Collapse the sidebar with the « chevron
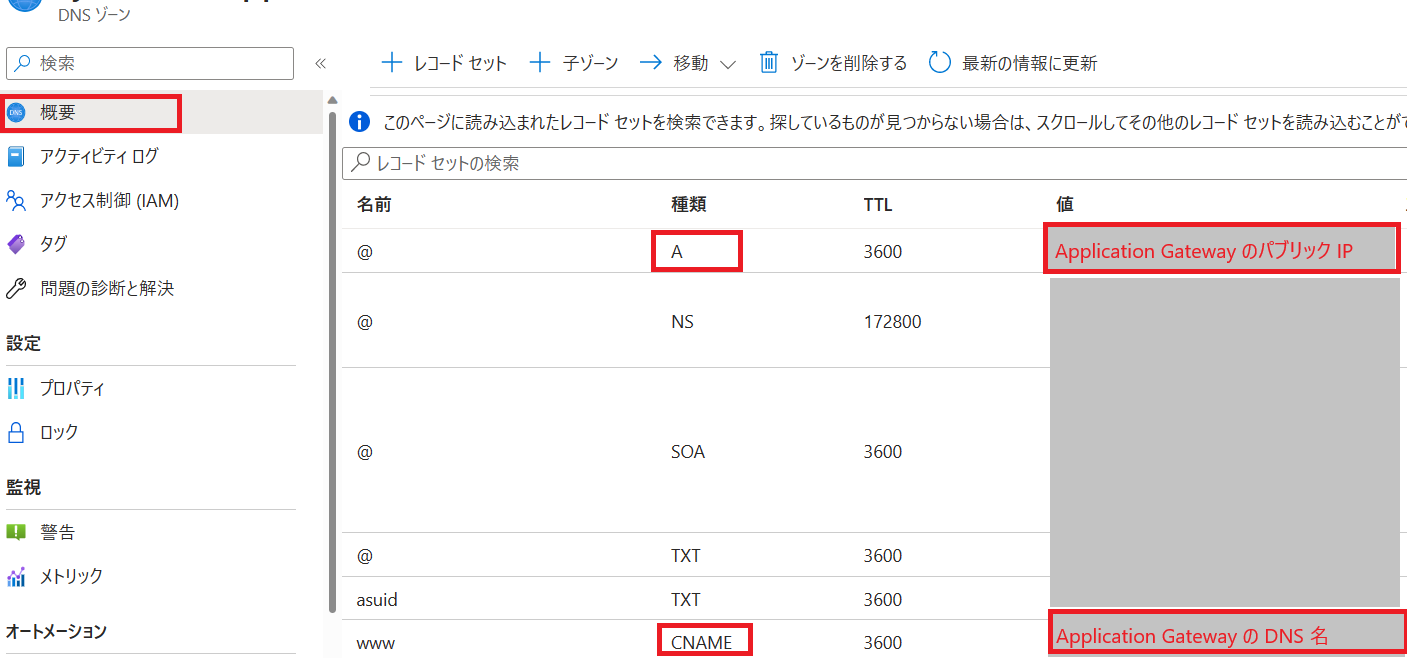Screen dimensions: 1407x658 320,62
